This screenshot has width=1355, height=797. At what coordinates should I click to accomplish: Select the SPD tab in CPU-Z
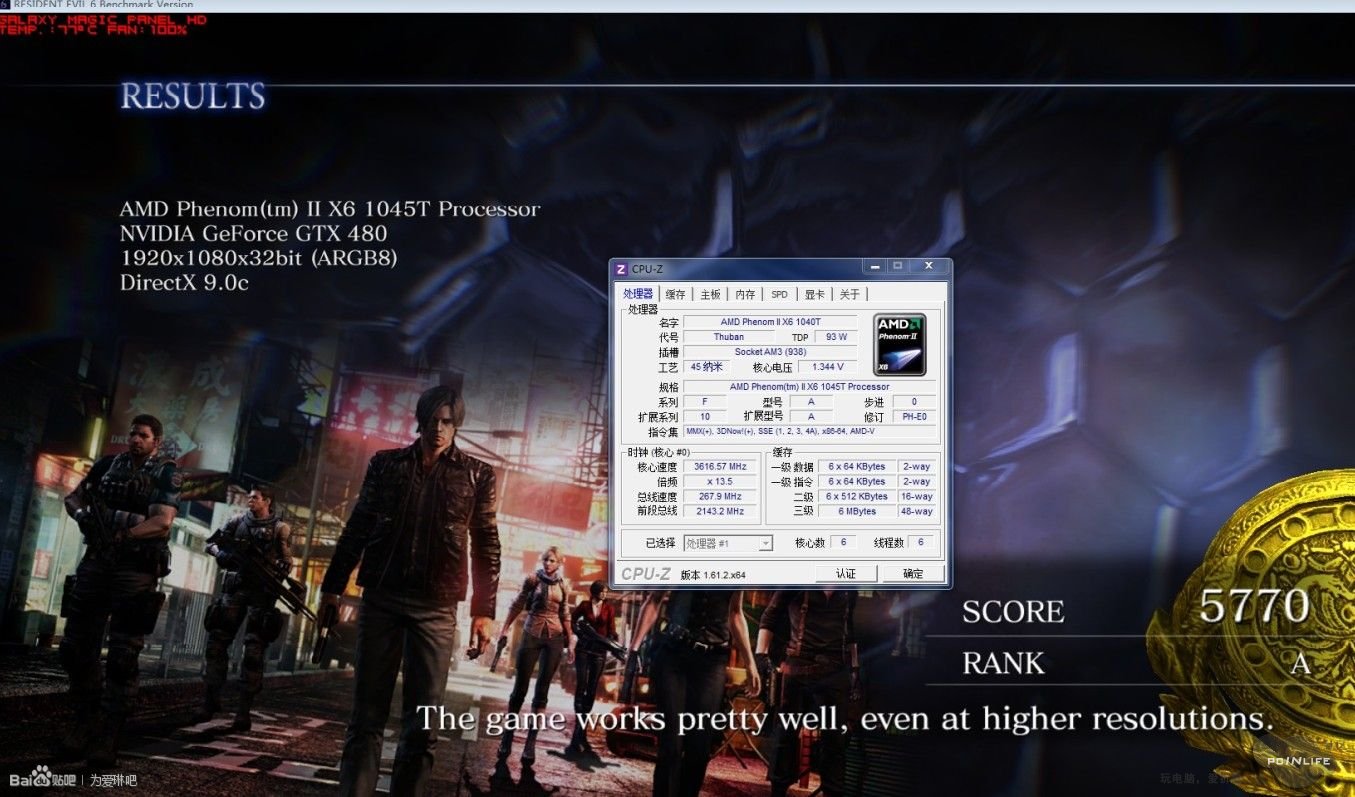[779, 294]
